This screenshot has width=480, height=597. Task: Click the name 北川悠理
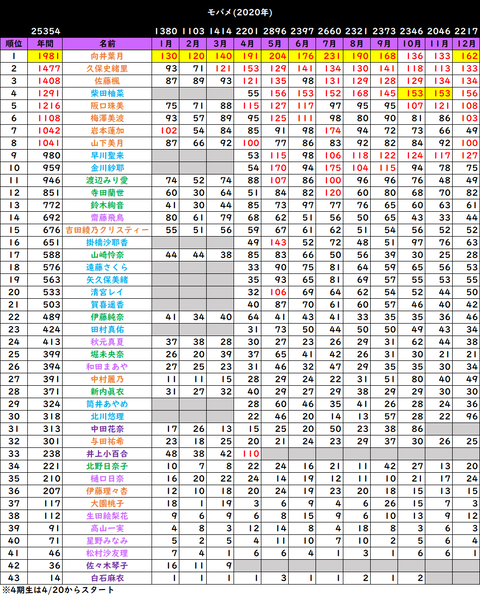(x=107, y=417)
